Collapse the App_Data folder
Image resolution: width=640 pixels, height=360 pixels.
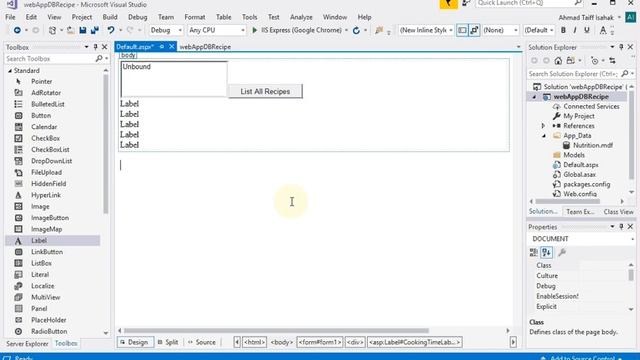coord(543,136)
